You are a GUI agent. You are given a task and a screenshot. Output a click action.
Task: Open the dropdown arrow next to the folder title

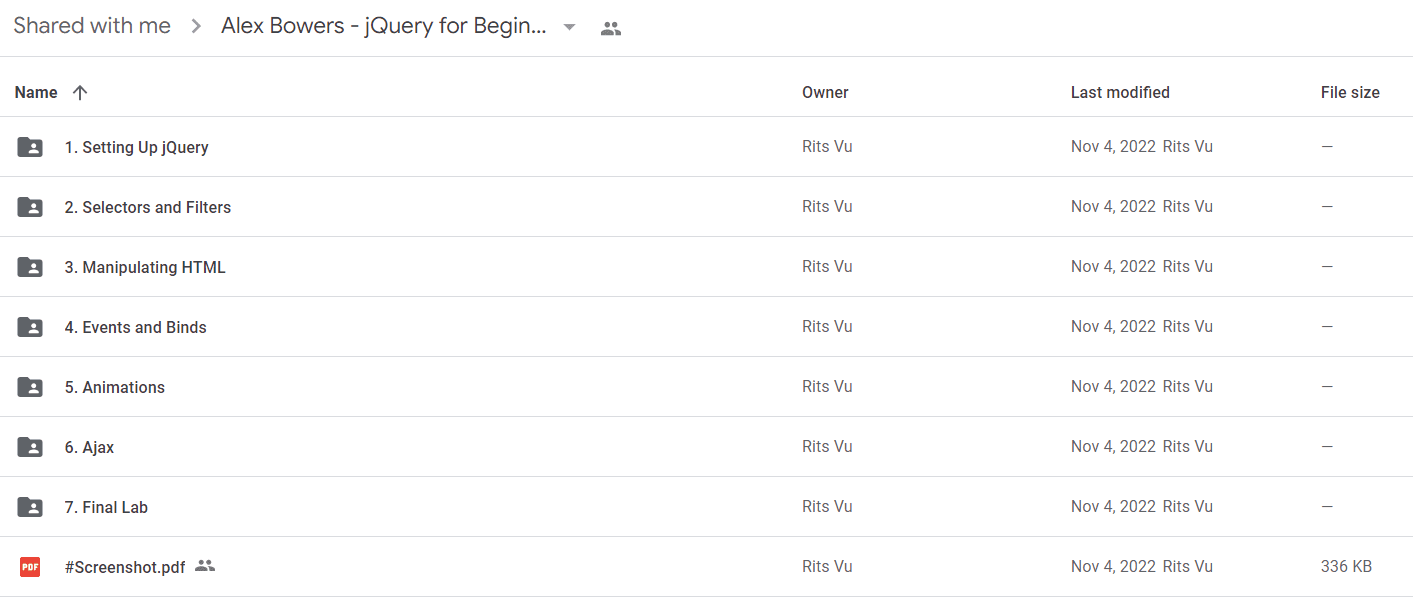point(569,27)
